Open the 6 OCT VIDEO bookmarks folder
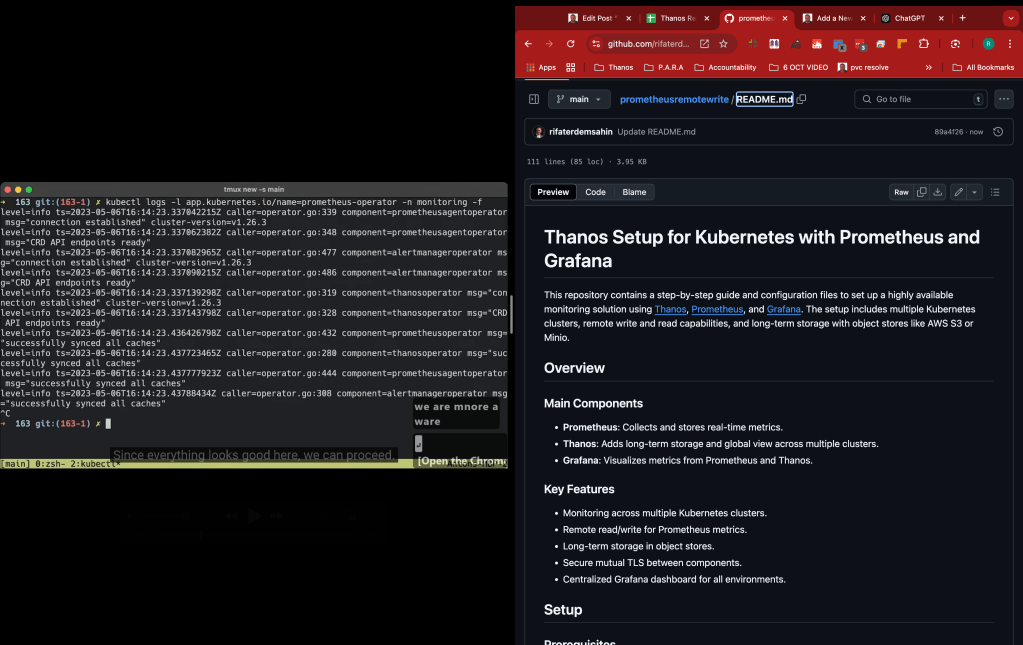The width and height of the screenshot is (1023, 645). point(799,67)
